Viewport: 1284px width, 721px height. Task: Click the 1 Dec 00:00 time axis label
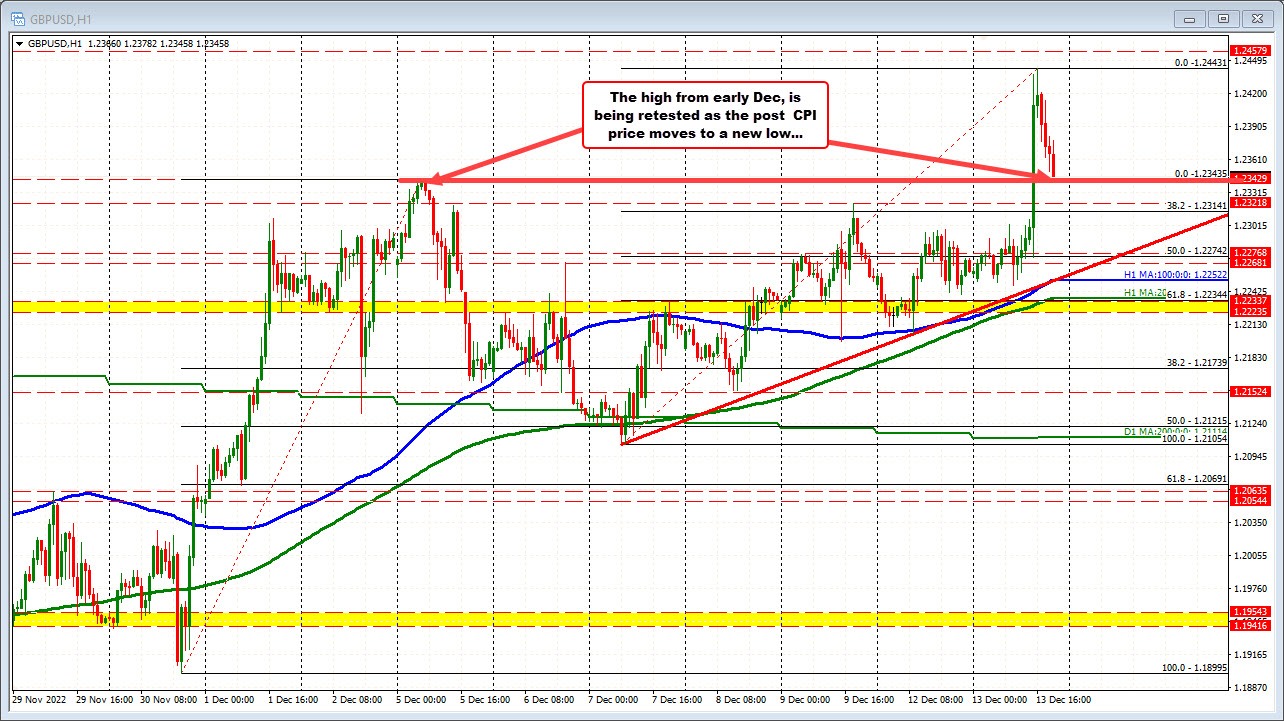click(231, 700)
